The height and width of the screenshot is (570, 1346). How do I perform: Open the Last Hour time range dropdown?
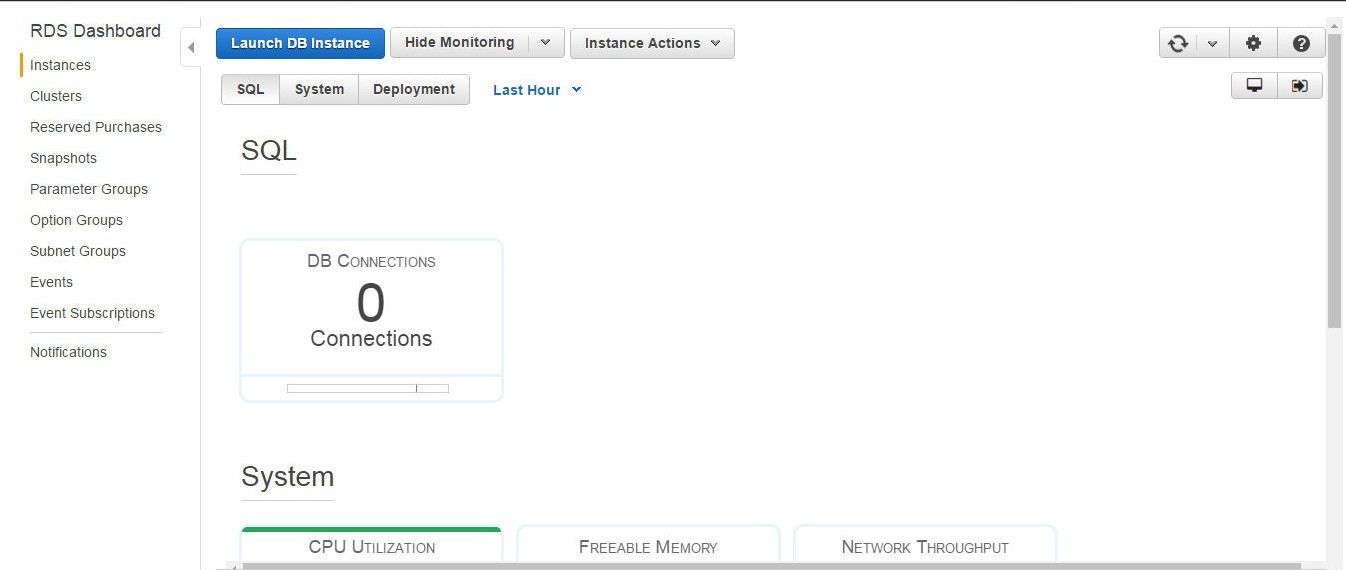coord(537,90)
